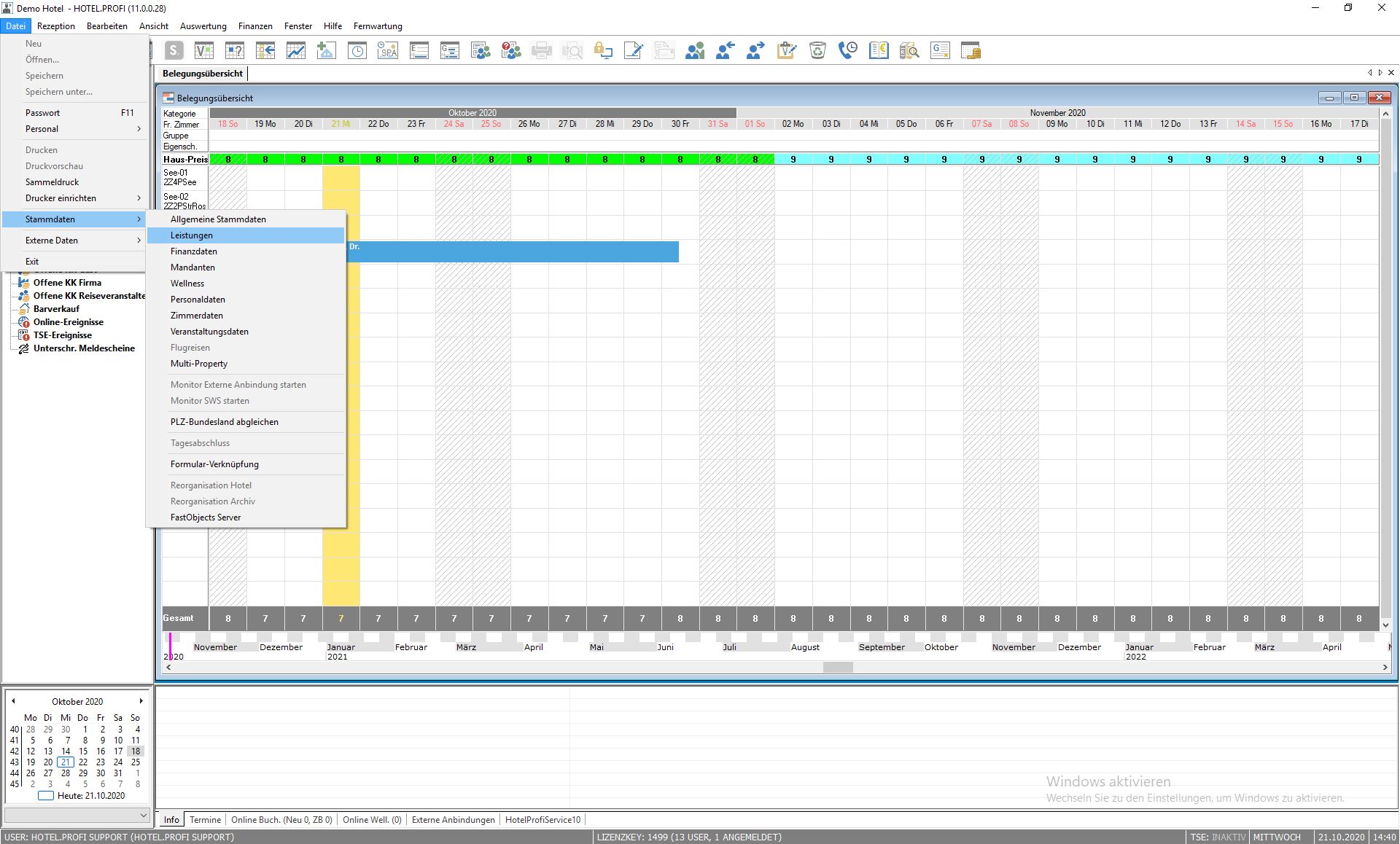The image size is (1400, 844).
Task: Switch to the Termine tab
Action: (205, 820)
